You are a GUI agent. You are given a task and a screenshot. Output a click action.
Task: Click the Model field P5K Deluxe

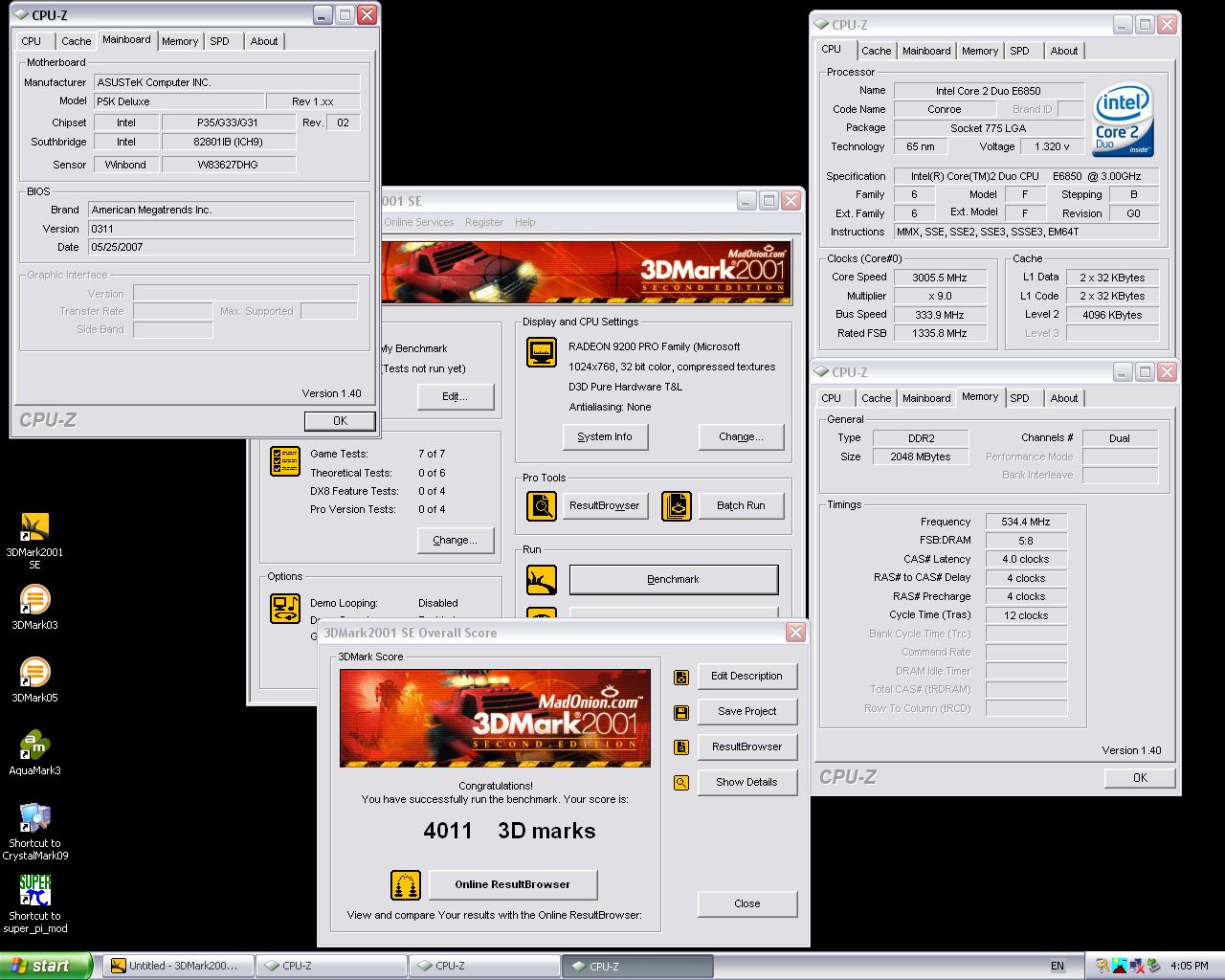point(178,101)
